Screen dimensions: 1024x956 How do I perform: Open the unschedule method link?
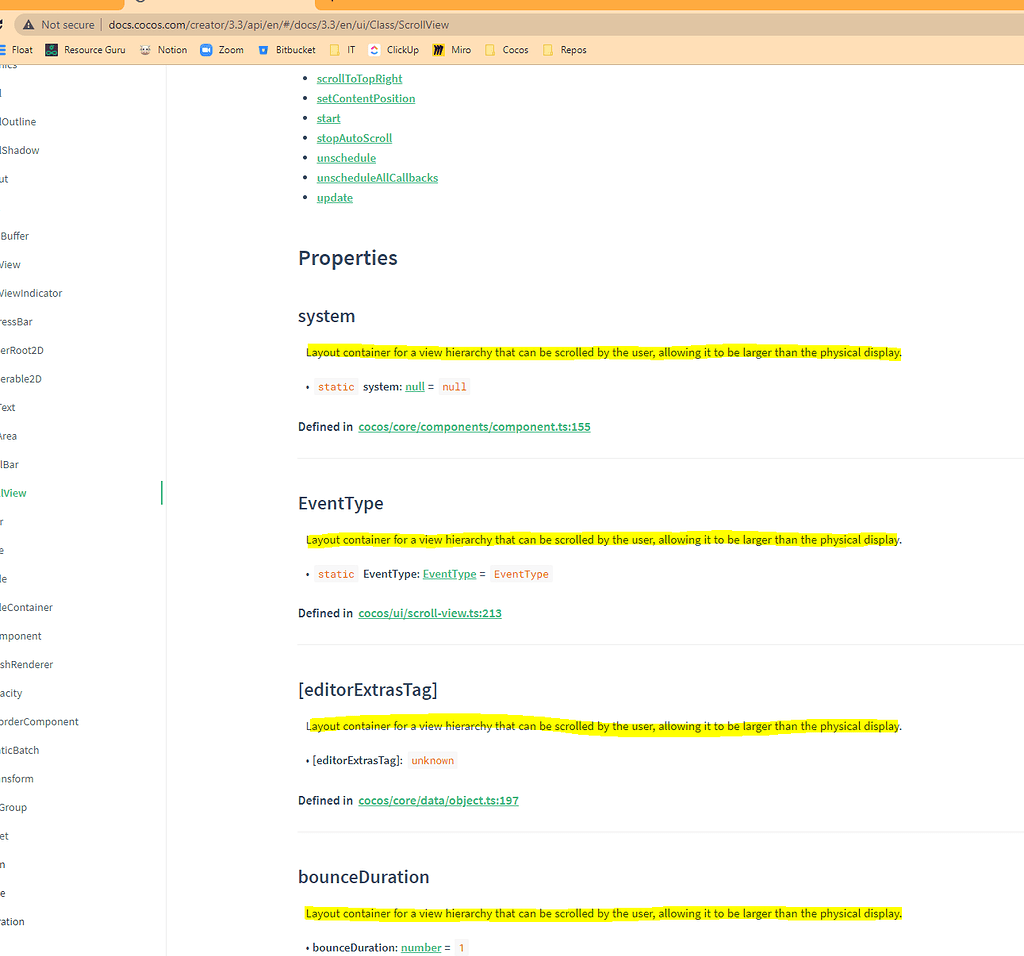click(346, 158)
